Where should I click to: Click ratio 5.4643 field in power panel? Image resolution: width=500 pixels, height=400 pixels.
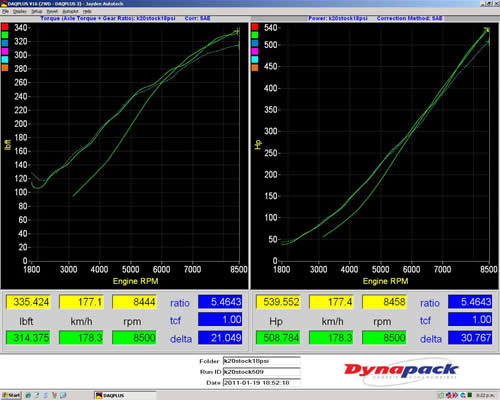coord(470,302)
